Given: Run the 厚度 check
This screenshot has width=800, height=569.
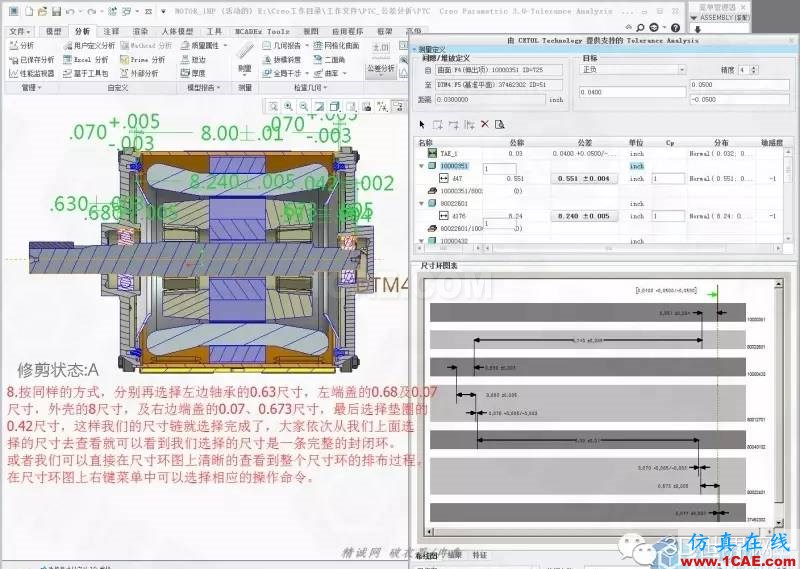Looking at the screenshot, I should (x=193, y=73).
